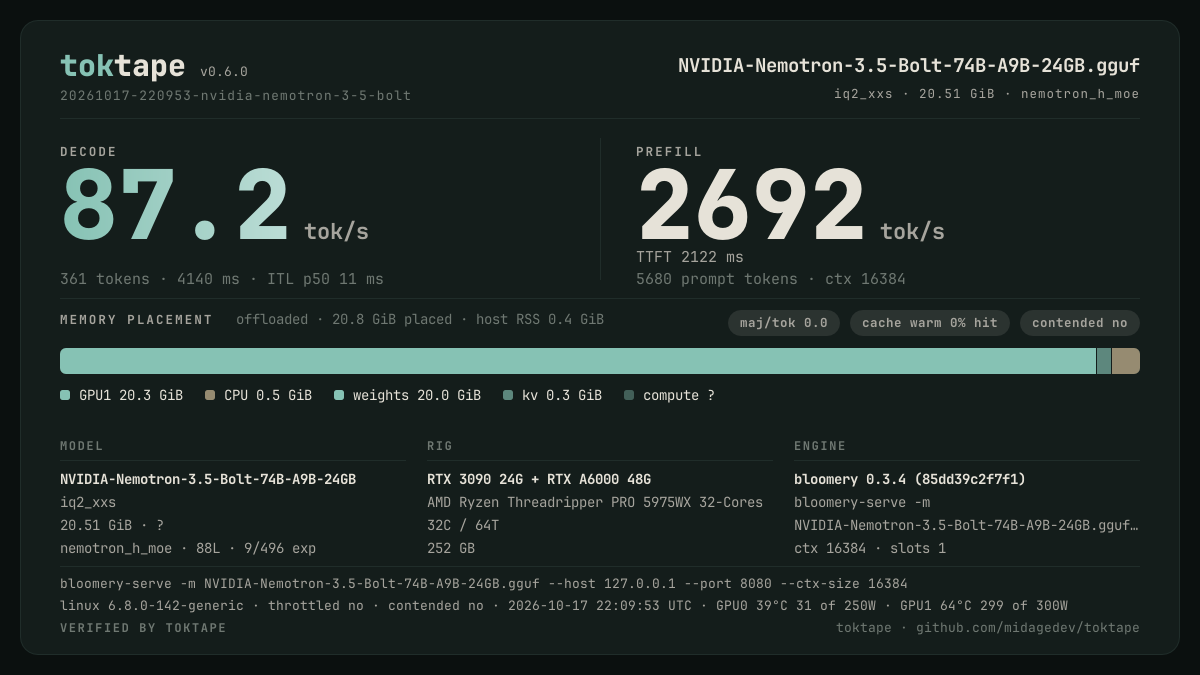Click the iq2_xxs row in MODEL column
Screen dimensions: 1200x675
point(88,502)
